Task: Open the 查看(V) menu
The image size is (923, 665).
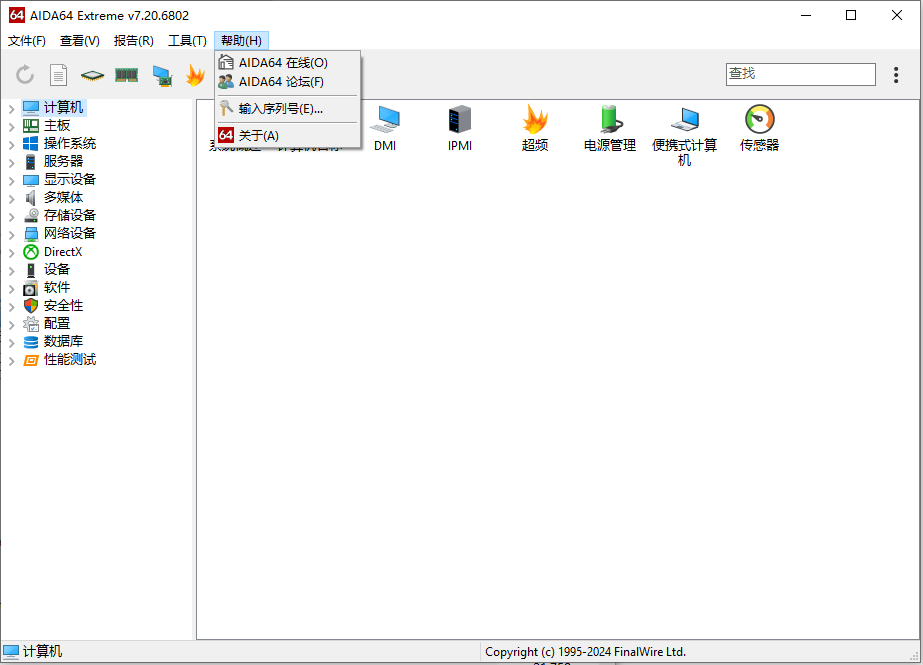Action: pyautogui.click(x=79, y=41)
